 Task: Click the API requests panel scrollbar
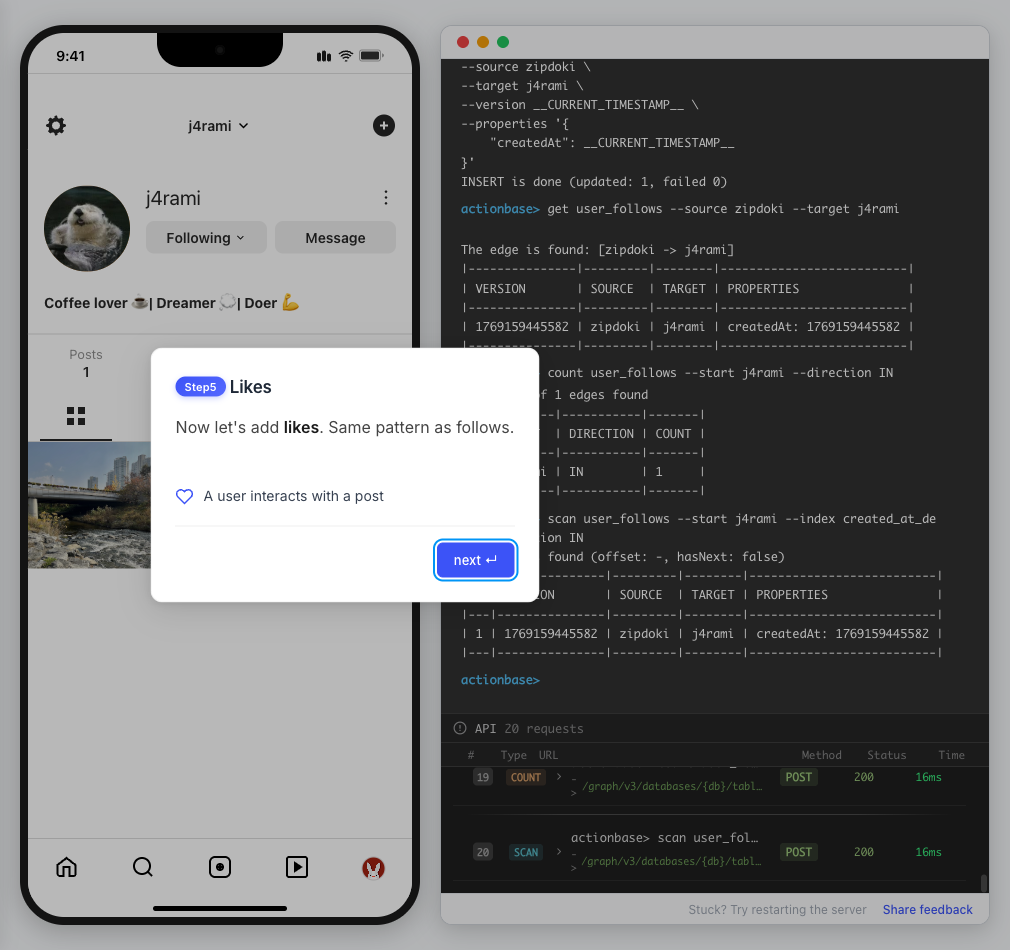[x=983, y=883]
